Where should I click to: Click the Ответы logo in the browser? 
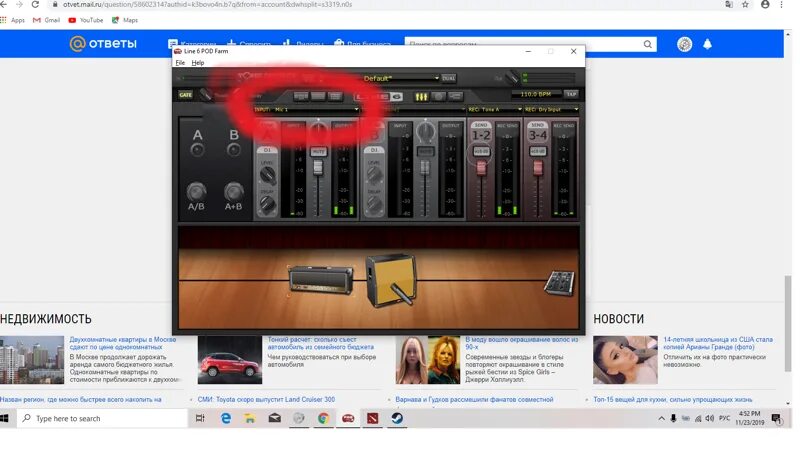tap(103, 44)
